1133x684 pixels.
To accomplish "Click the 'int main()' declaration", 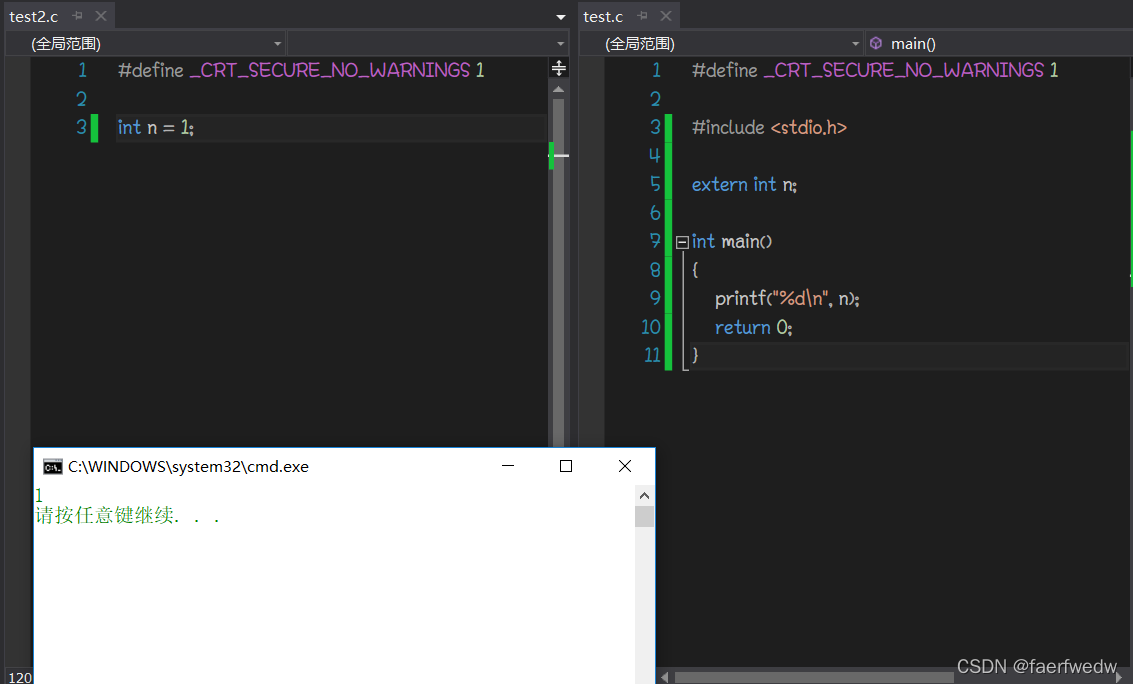I will tap(731, 242).
